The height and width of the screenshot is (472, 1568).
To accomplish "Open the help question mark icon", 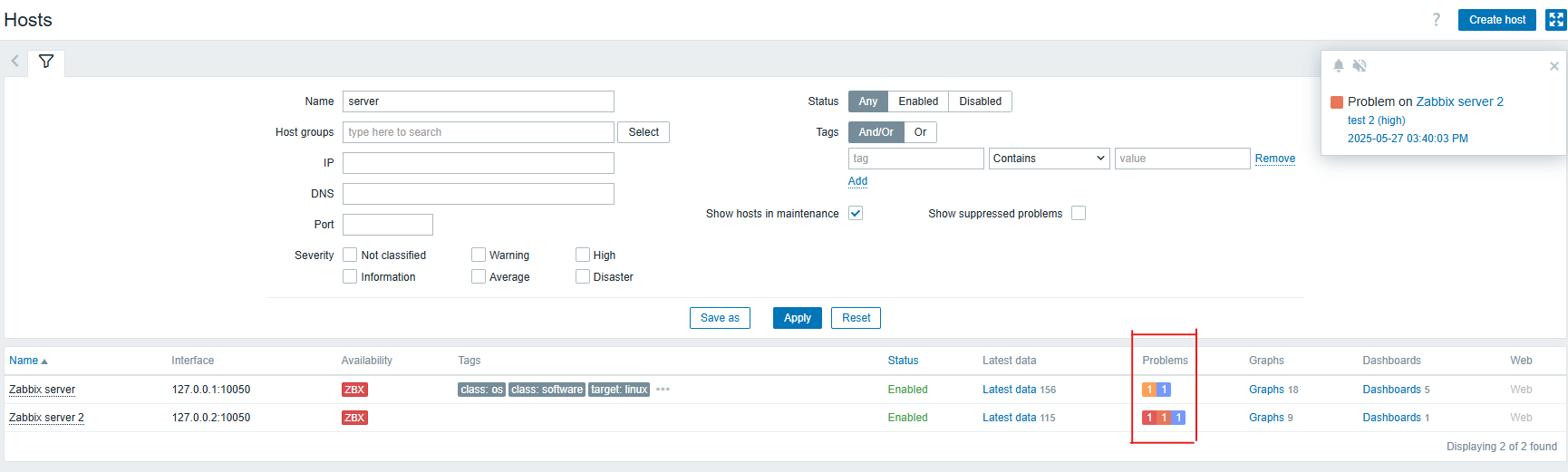I will coord(1436,20).
